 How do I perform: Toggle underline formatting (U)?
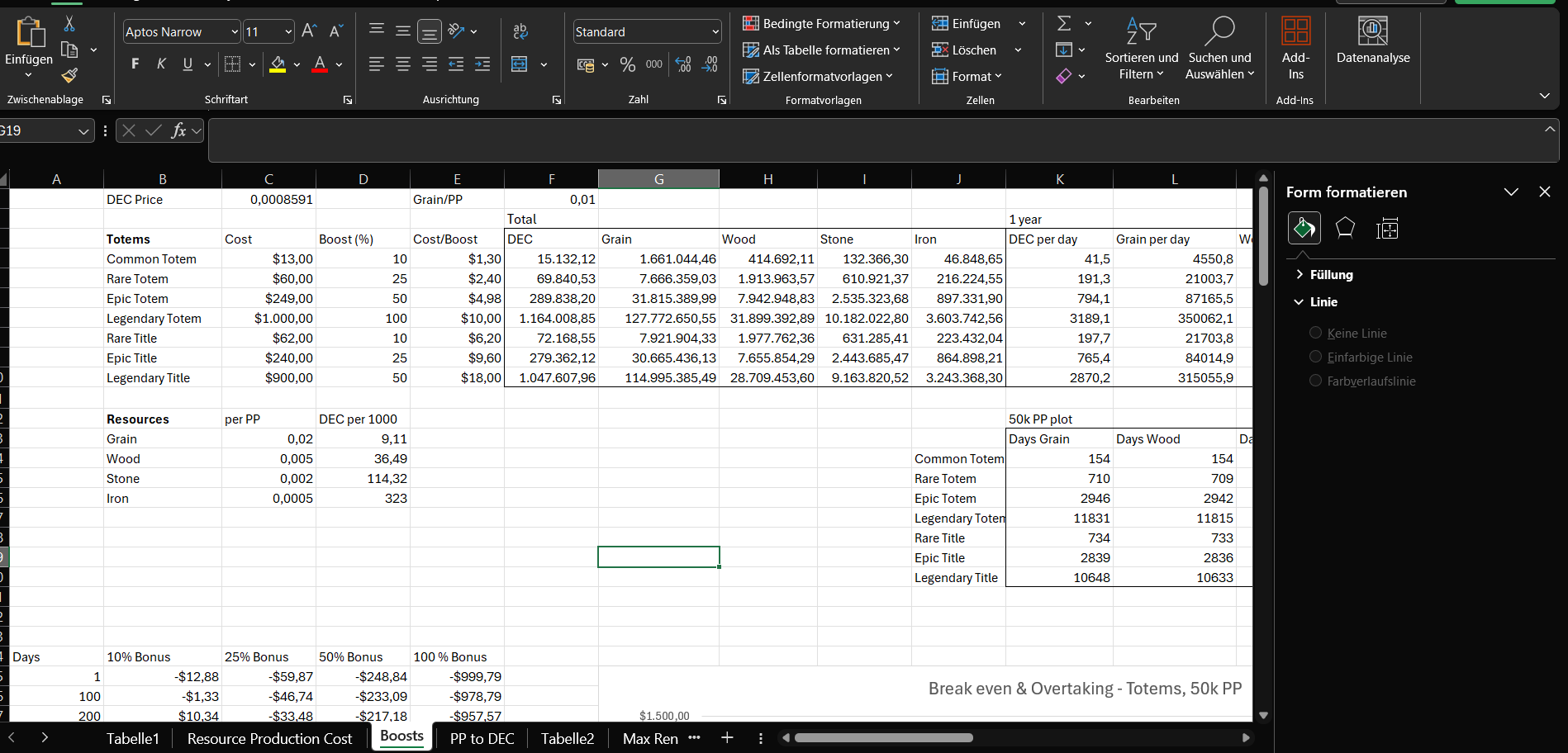point(188,64)
